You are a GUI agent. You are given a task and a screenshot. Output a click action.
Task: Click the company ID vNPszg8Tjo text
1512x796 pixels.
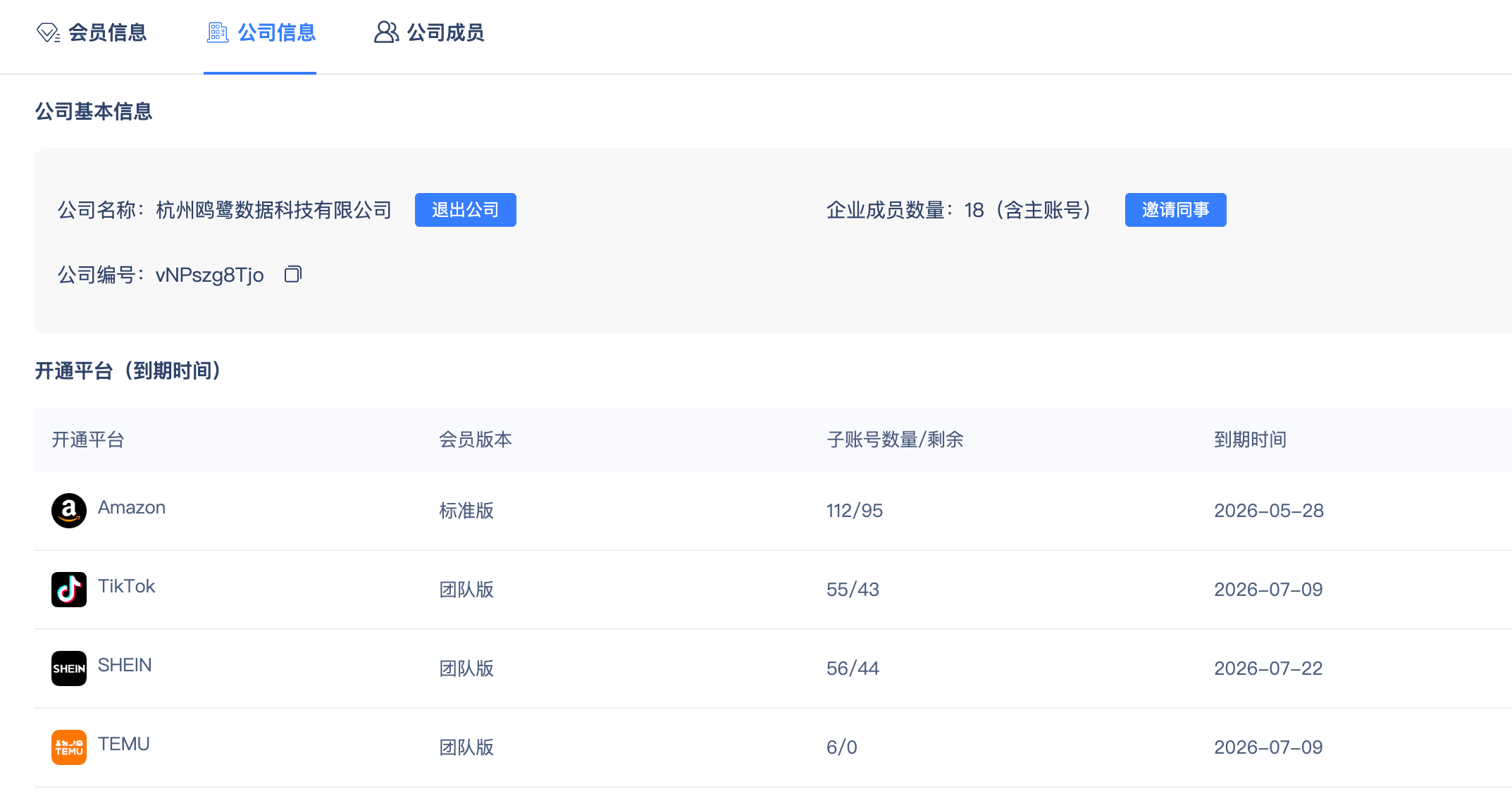209,275
